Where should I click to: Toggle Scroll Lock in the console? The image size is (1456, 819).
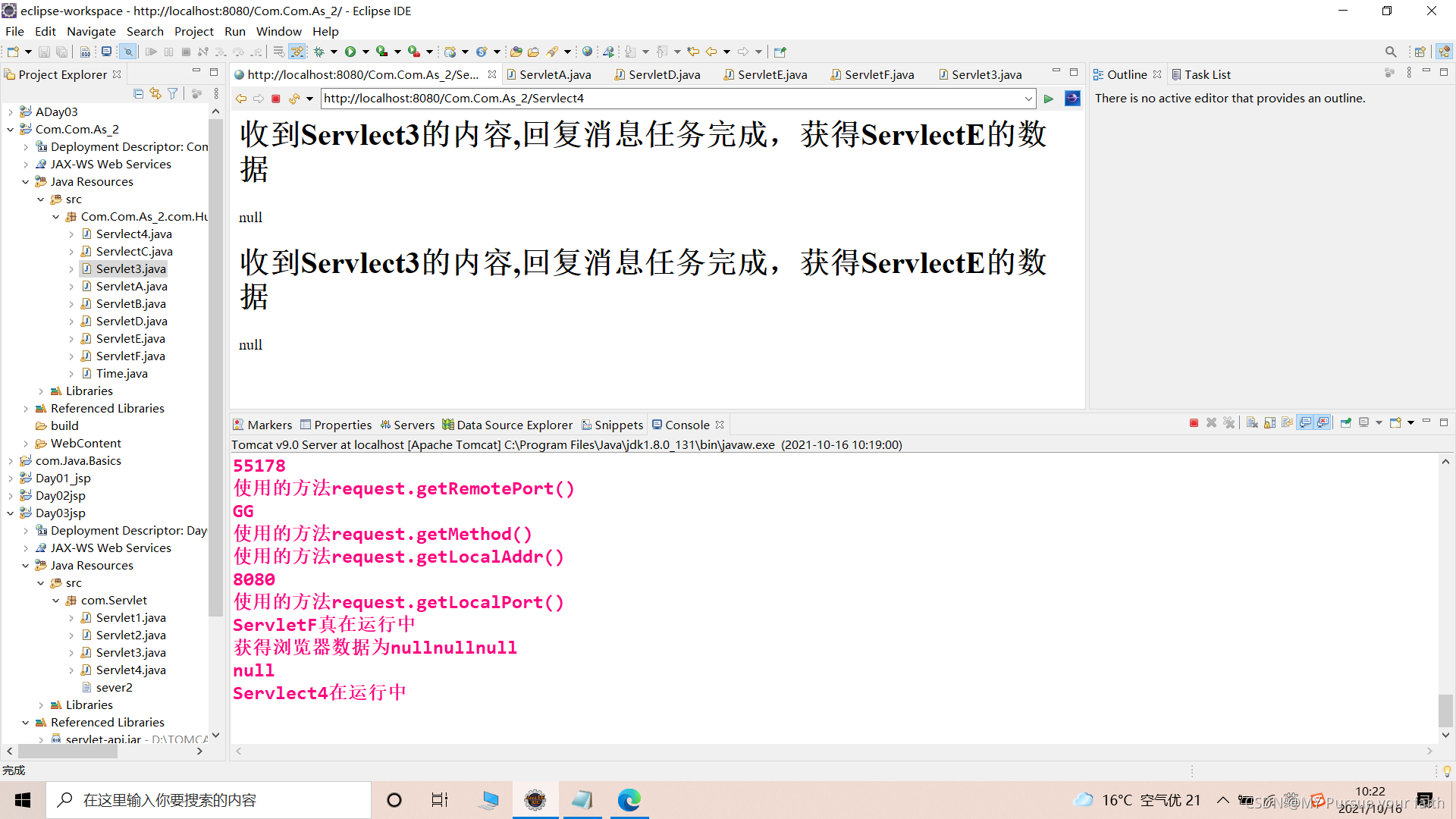(1270, 423)
